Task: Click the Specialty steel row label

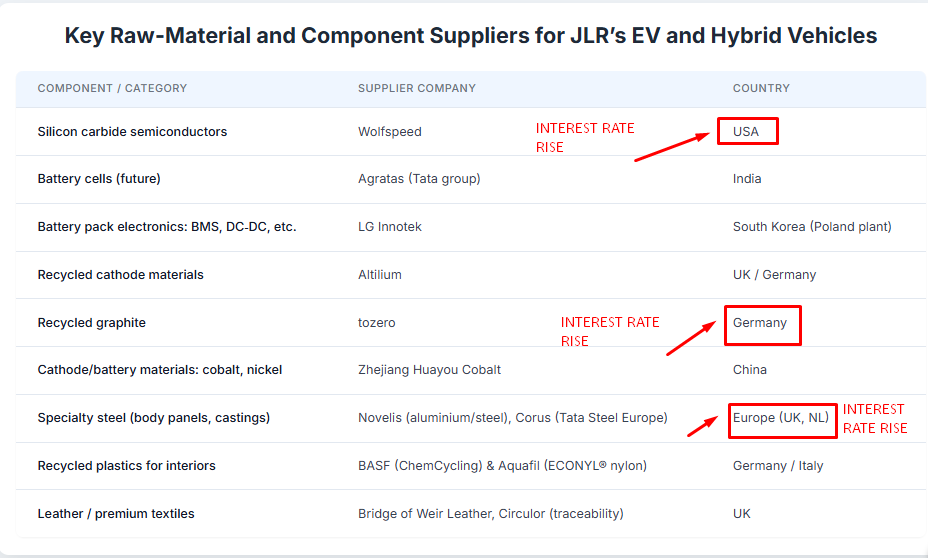Action: pos(153,418)
